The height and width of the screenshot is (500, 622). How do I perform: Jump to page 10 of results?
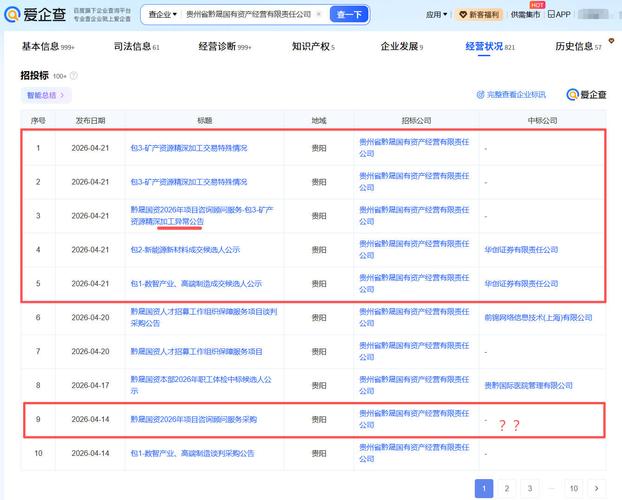tap(573, 488)
